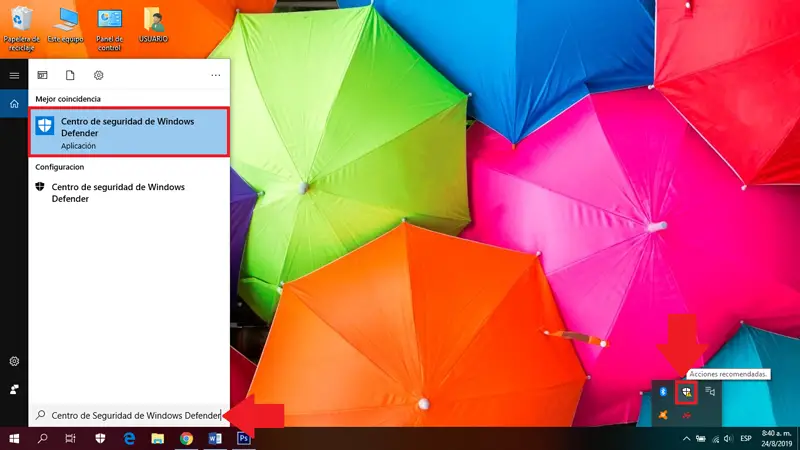Click the taskbar search icon

pyautogui.click(x=43, y=438)
